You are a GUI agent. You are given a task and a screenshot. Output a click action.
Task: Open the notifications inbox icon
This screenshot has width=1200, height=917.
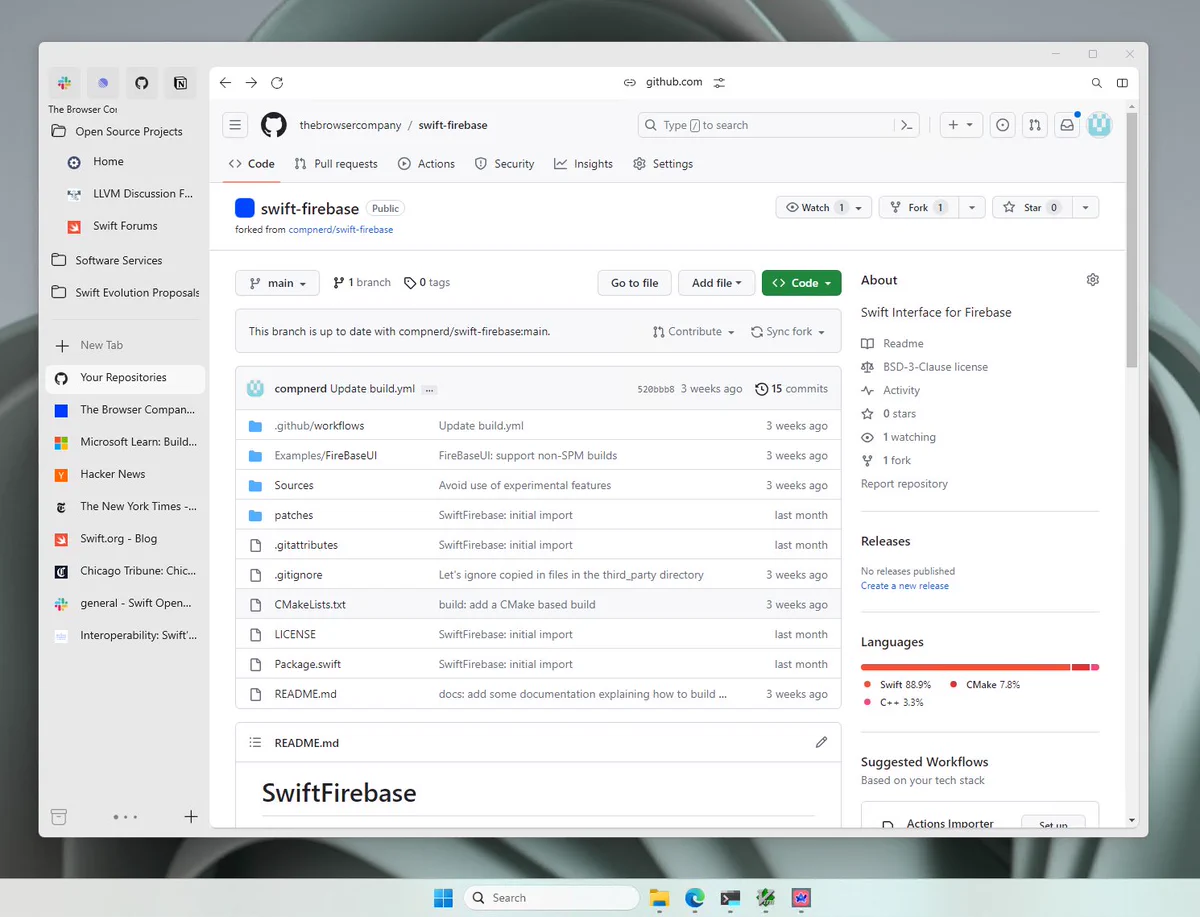1067,125
